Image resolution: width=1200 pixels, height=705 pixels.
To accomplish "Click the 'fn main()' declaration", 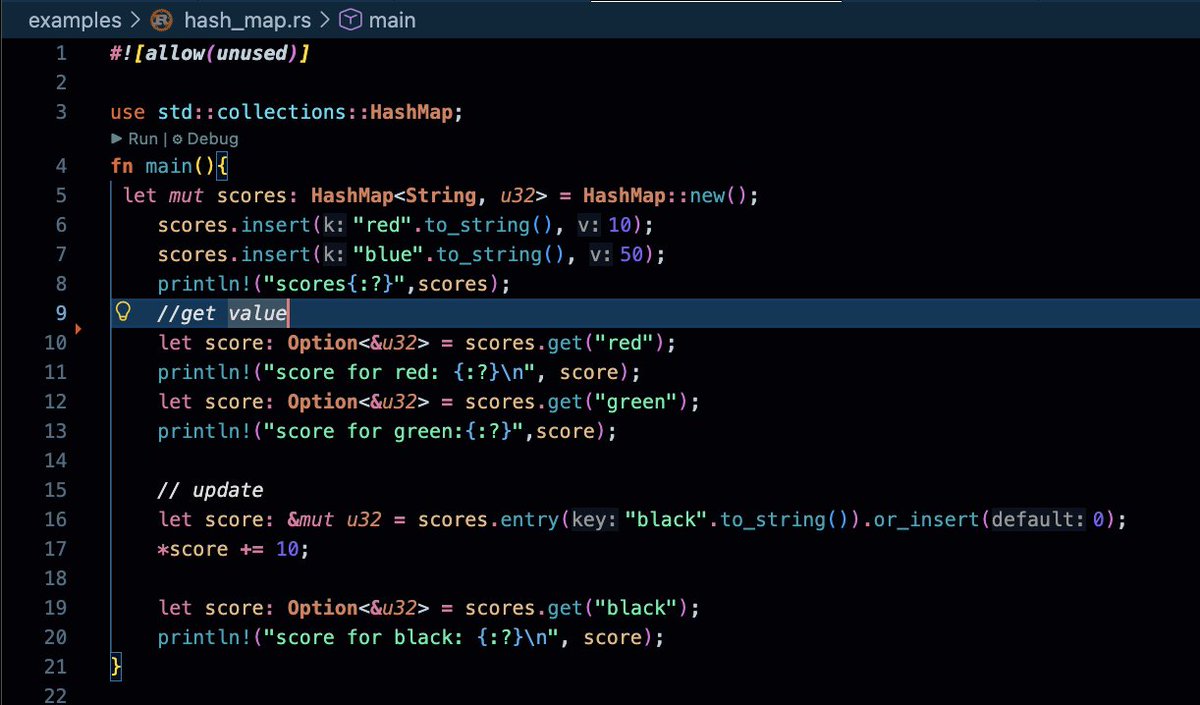I will point(163,166).
